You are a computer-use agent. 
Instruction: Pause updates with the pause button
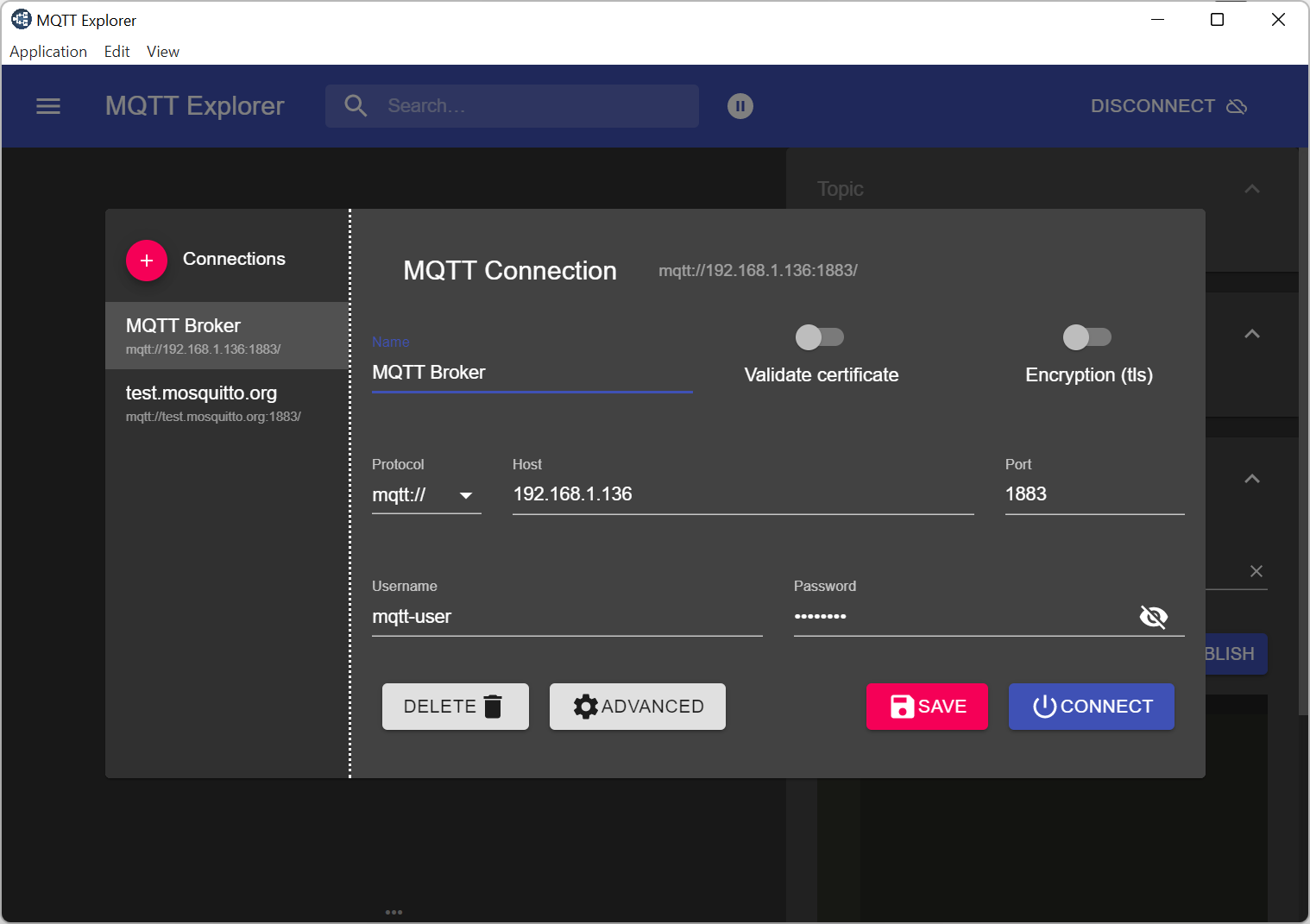[740, 106]
